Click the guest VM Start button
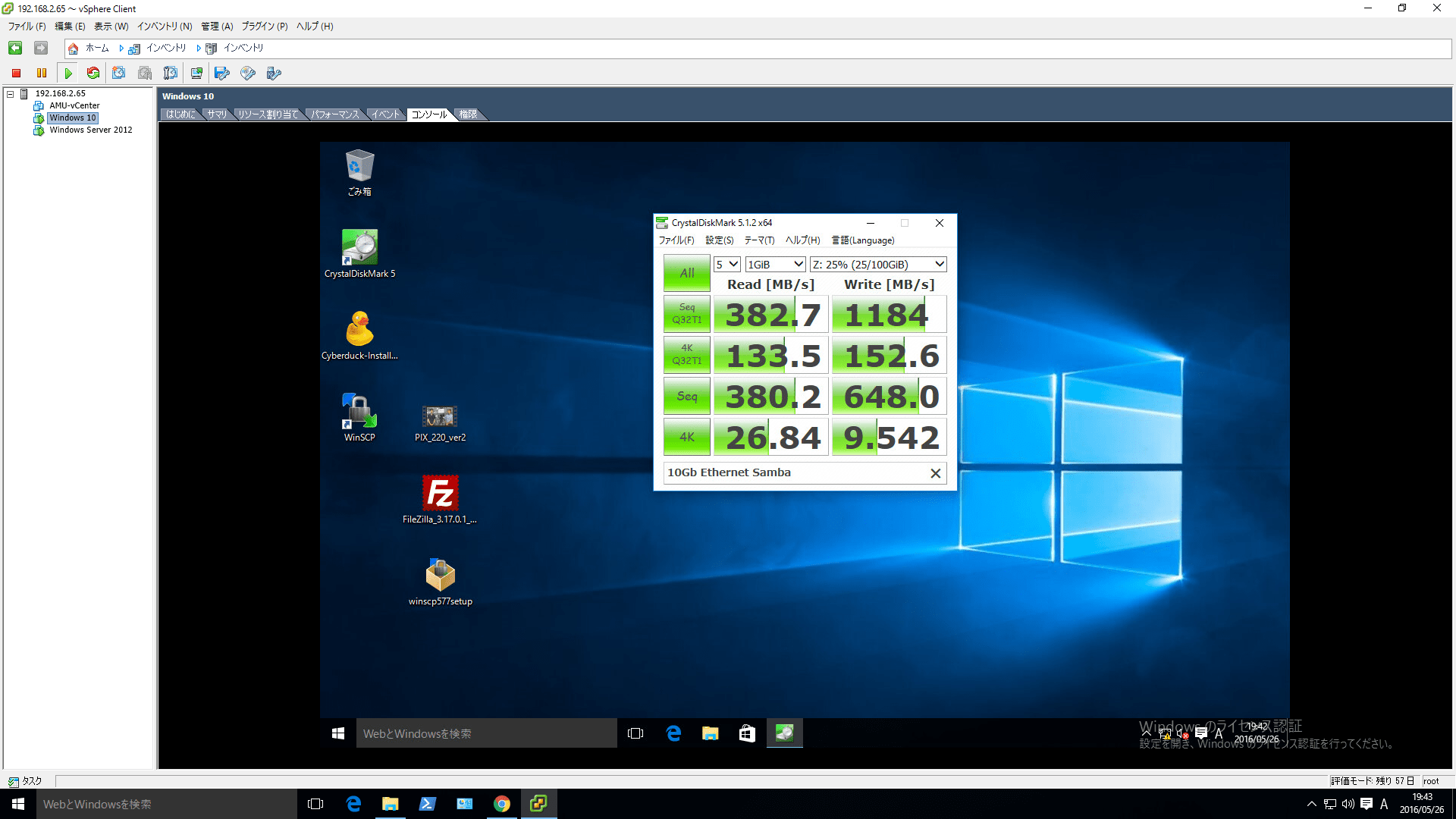The image size is (1456, 819). pos(338,733)
